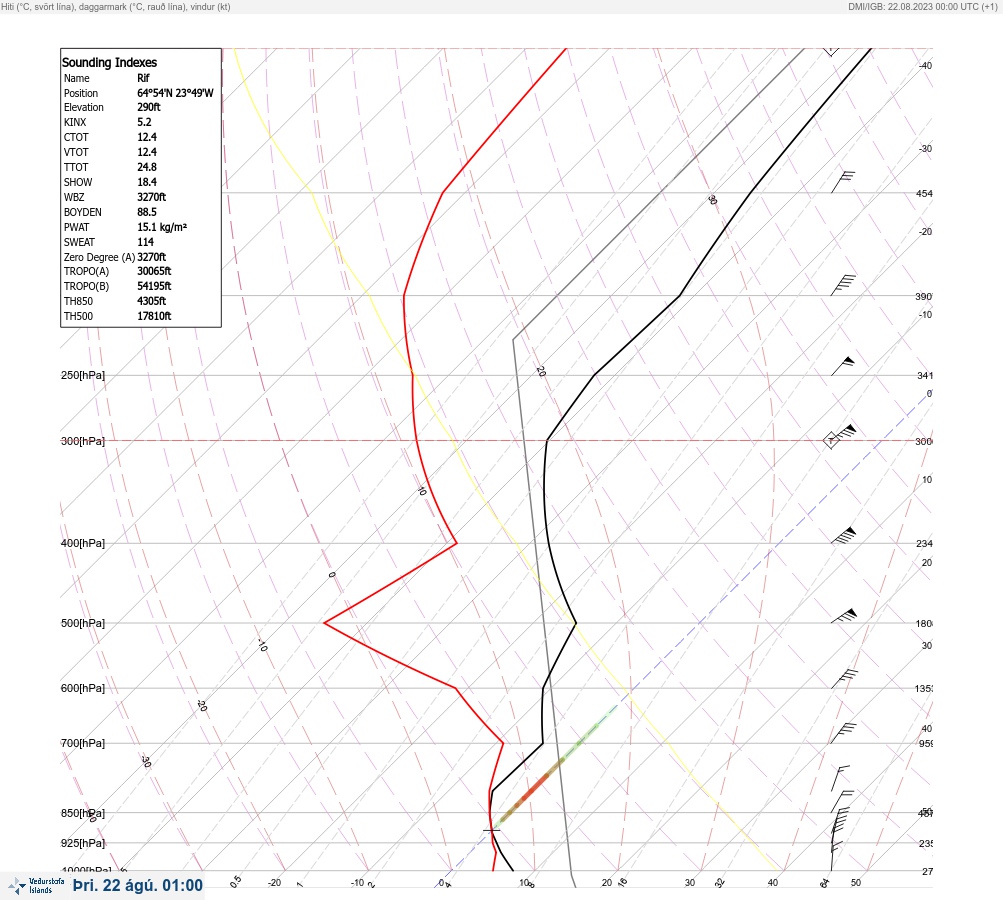The image size is (1003, 900).
Task: Click the '700[hPa]' pressure label
Action: [x=83, y=743]
